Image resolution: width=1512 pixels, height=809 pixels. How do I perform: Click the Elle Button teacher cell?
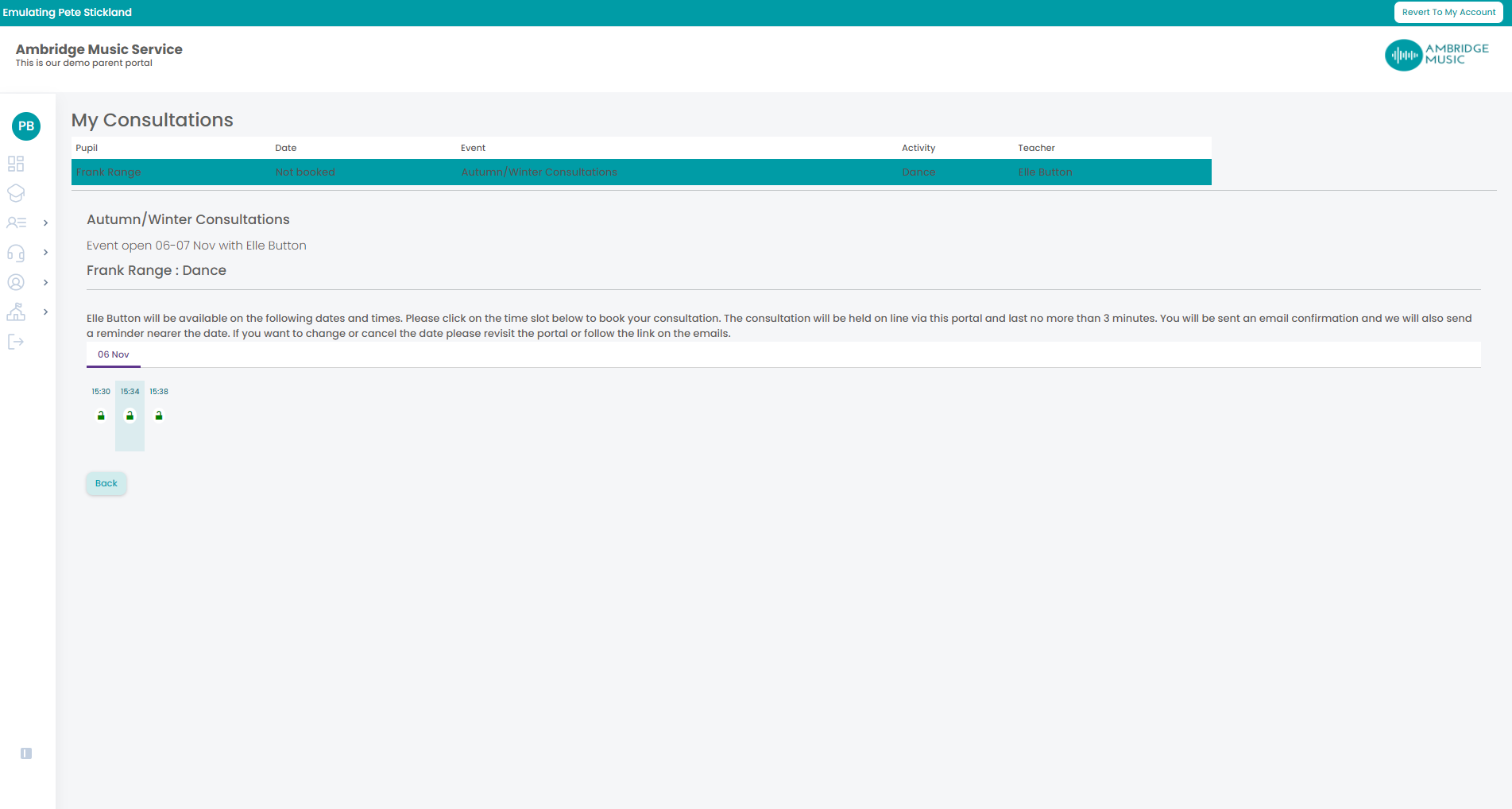(1045, 172)
